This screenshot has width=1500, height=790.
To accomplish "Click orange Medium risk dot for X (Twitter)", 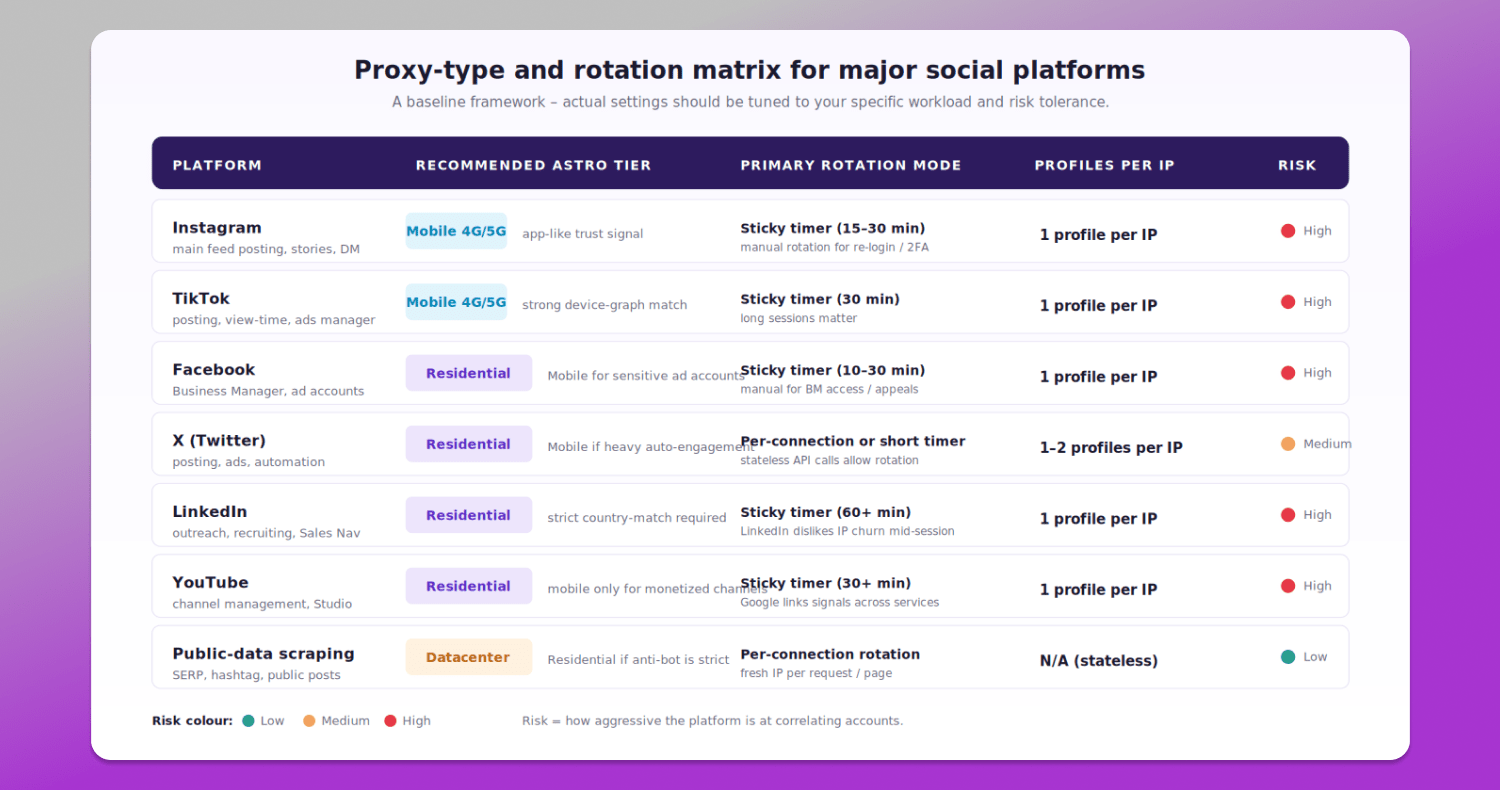I will (x=1288, y=444).
